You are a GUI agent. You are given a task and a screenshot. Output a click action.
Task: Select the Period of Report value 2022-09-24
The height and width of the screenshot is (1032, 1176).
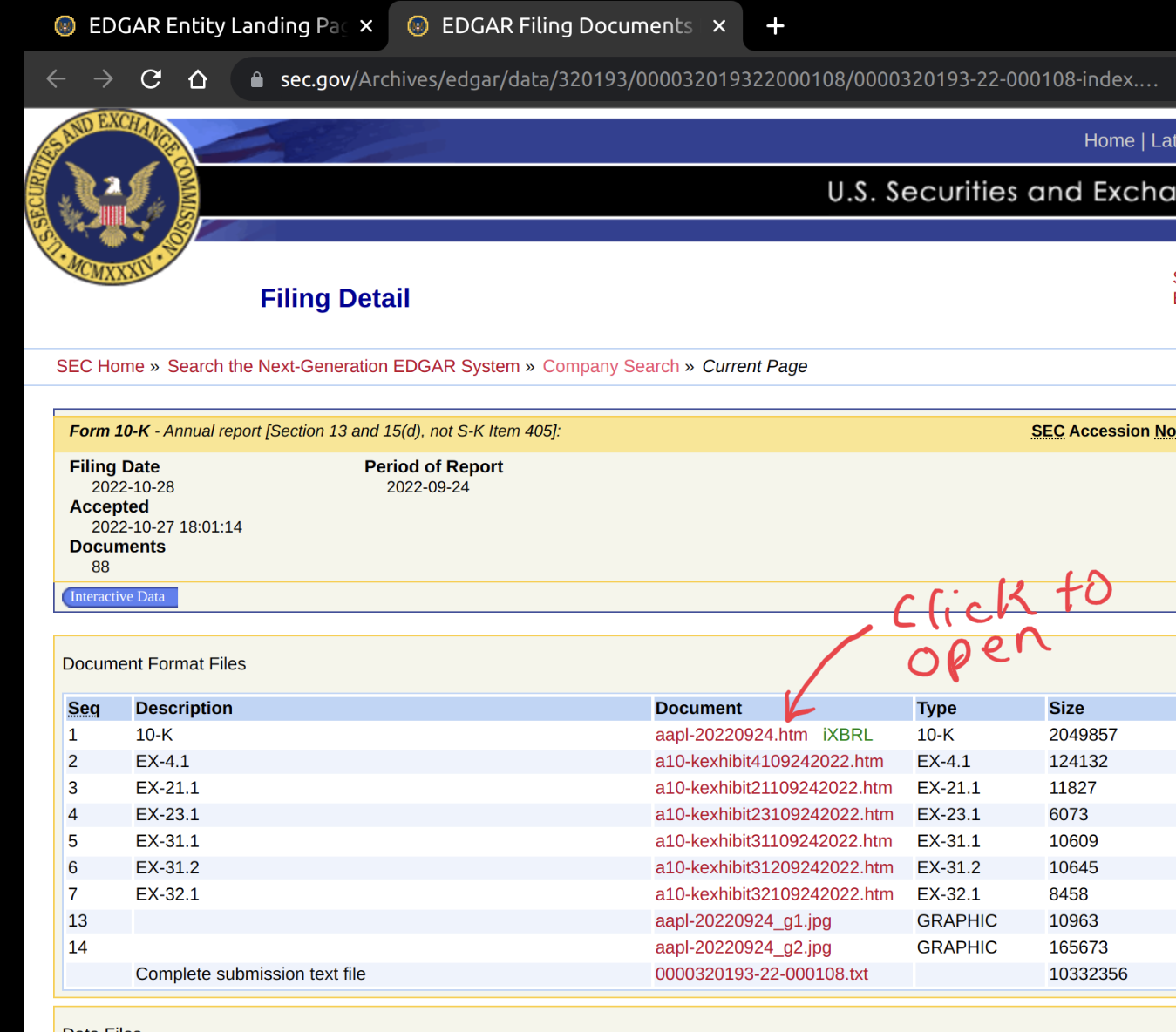click(427, 487)
